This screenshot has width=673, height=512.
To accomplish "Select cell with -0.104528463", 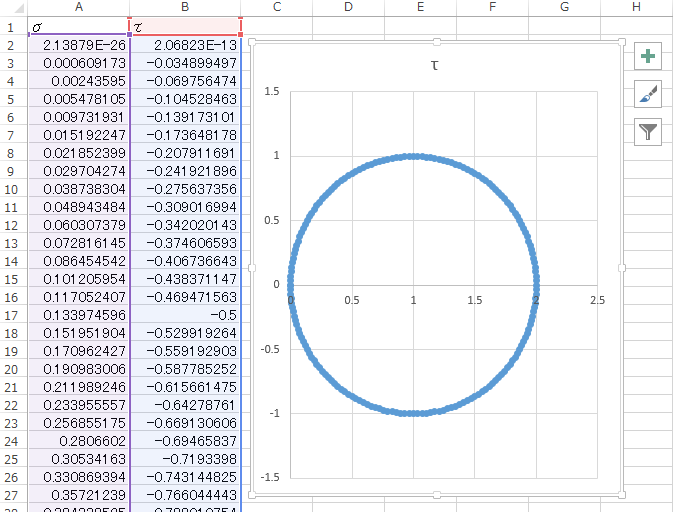I will pos(185,99).
